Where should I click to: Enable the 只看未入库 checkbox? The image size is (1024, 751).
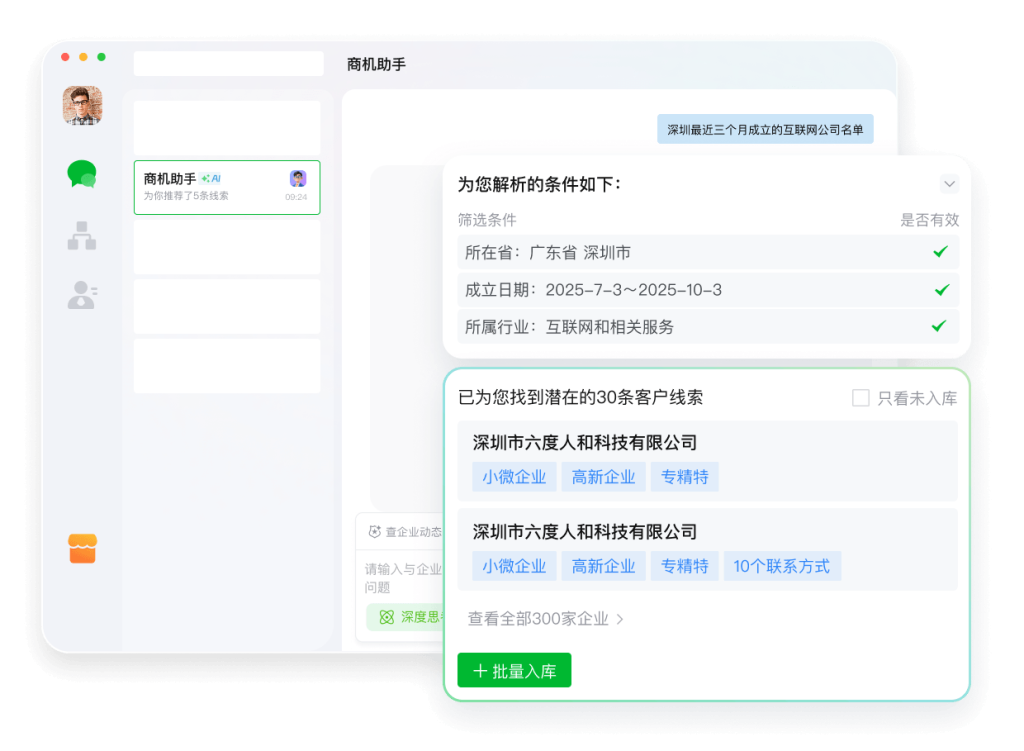click(x=860, y=398)
